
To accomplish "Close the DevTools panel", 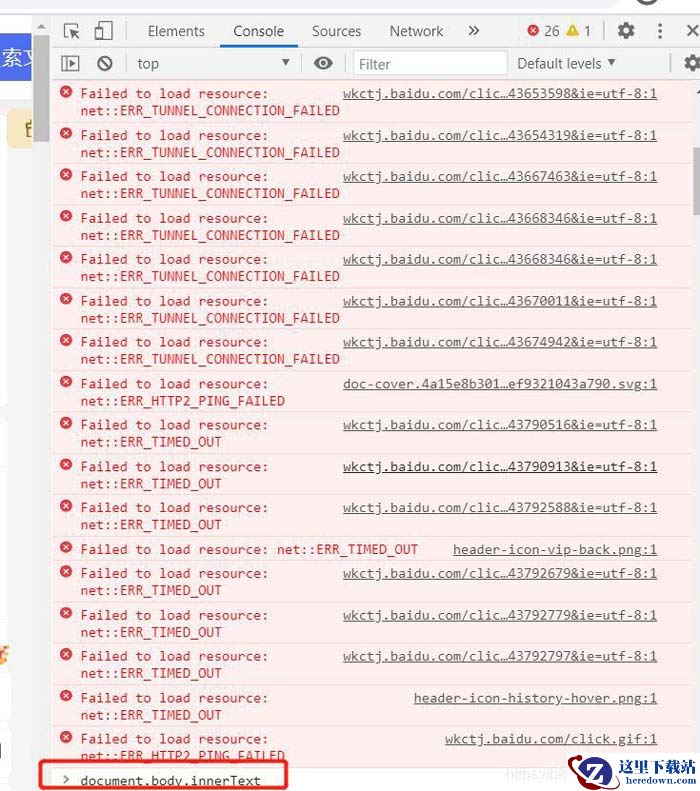I will coord(692,31).
